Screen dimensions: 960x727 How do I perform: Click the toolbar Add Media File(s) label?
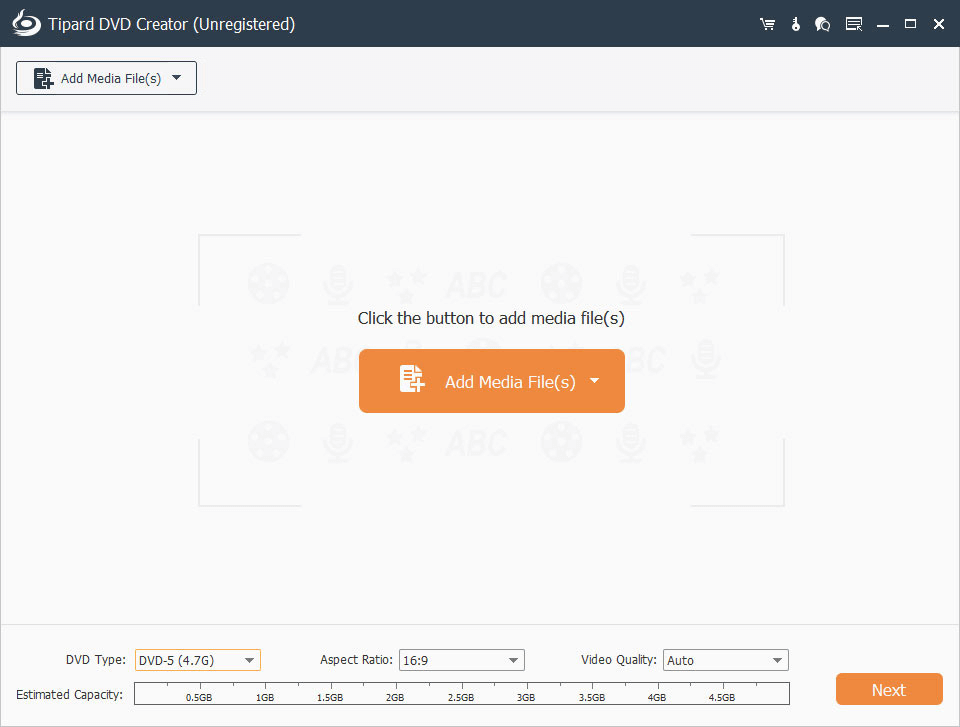[110, 79]
